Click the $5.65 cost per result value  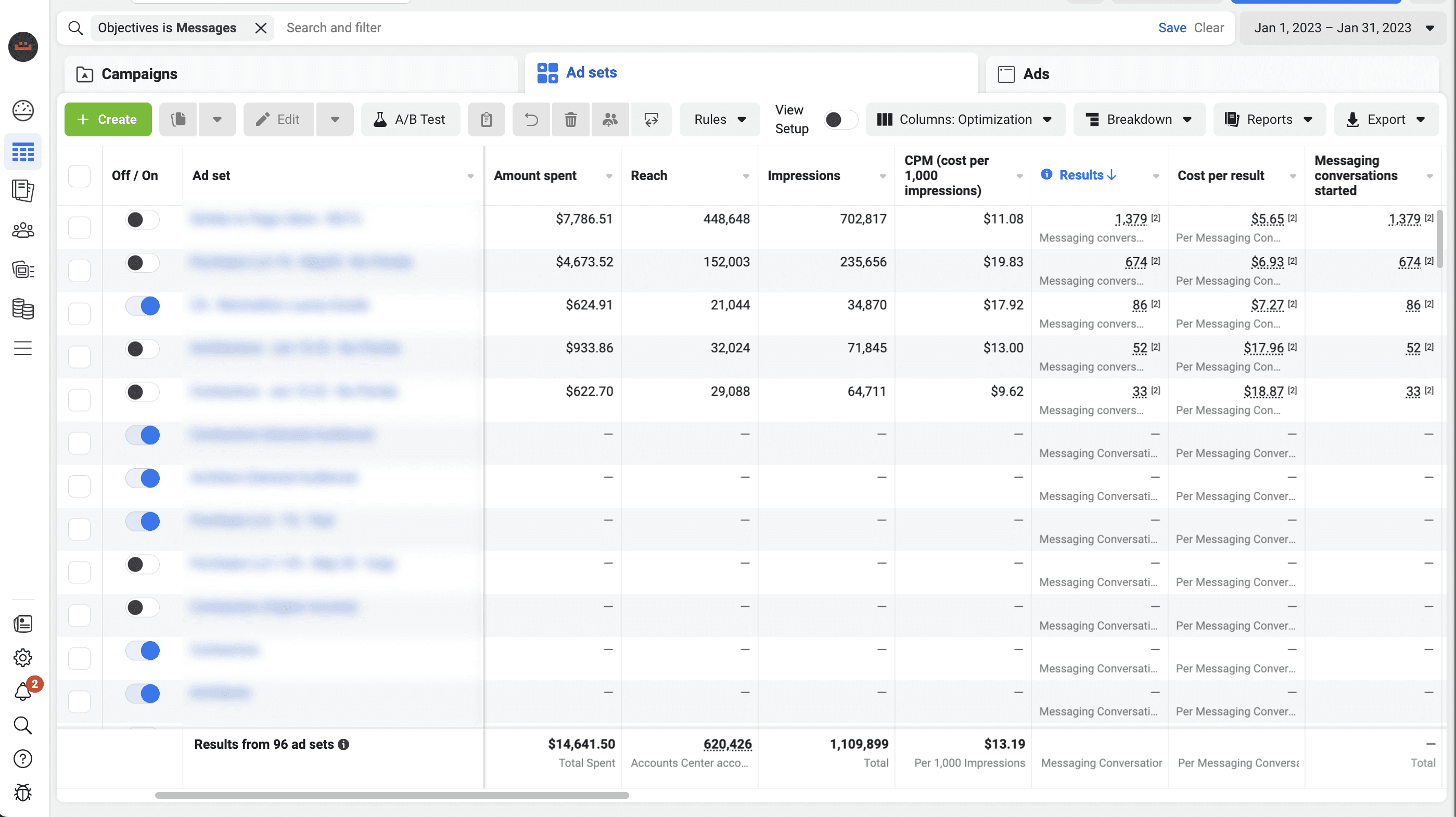pyautogui.click(x=1267, y=219)
